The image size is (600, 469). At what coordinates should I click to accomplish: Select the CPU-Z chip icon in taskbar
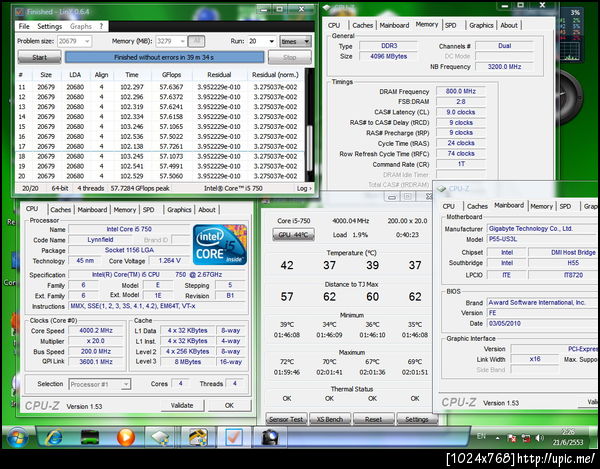(x=161, y=437)
